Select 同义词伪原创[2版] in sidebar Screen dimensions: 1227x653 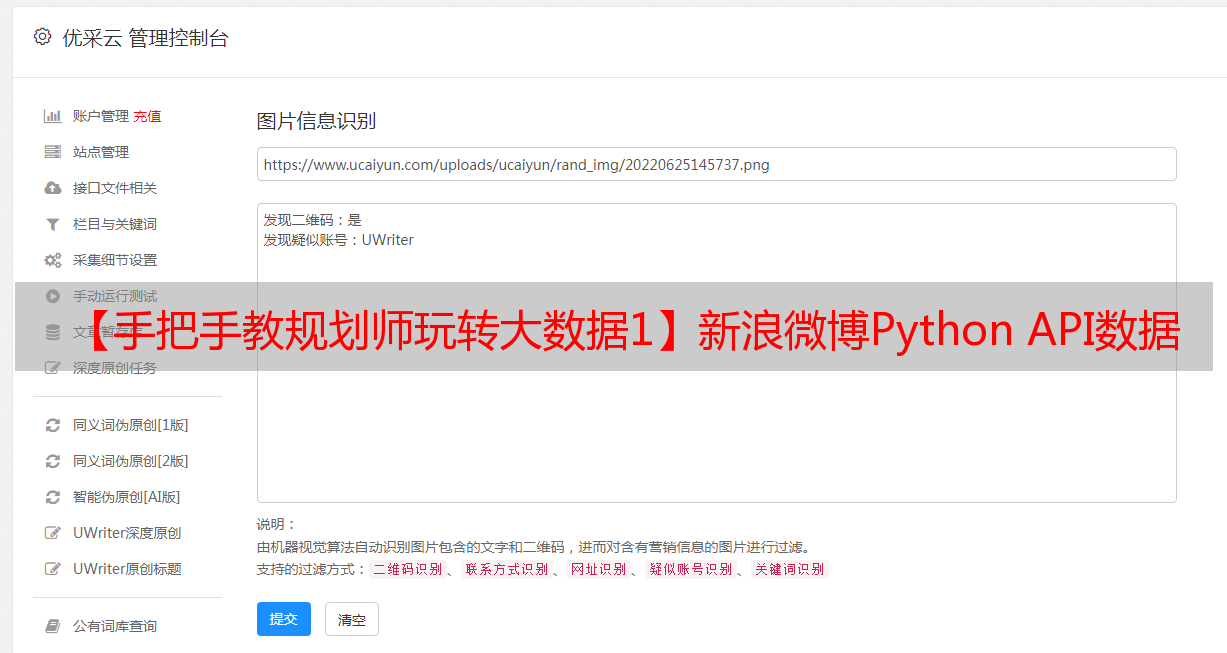point(131,461)
